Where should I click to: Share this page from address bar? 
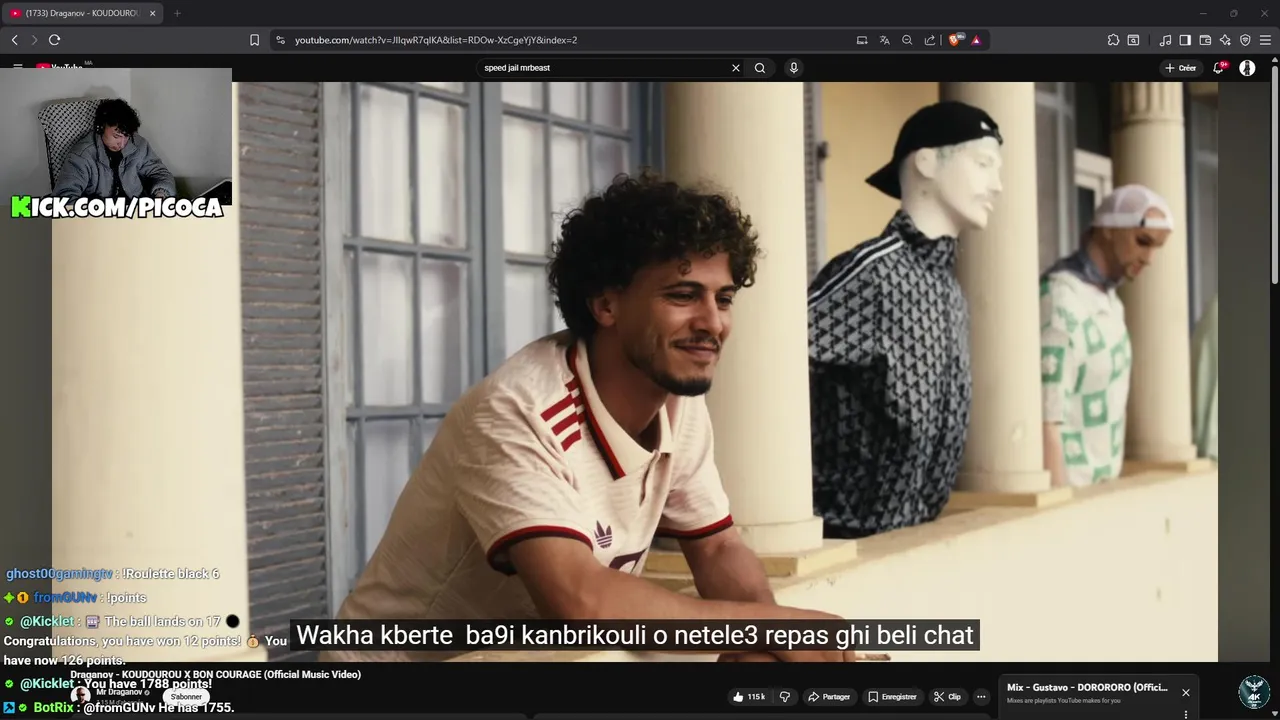point(930,40)
